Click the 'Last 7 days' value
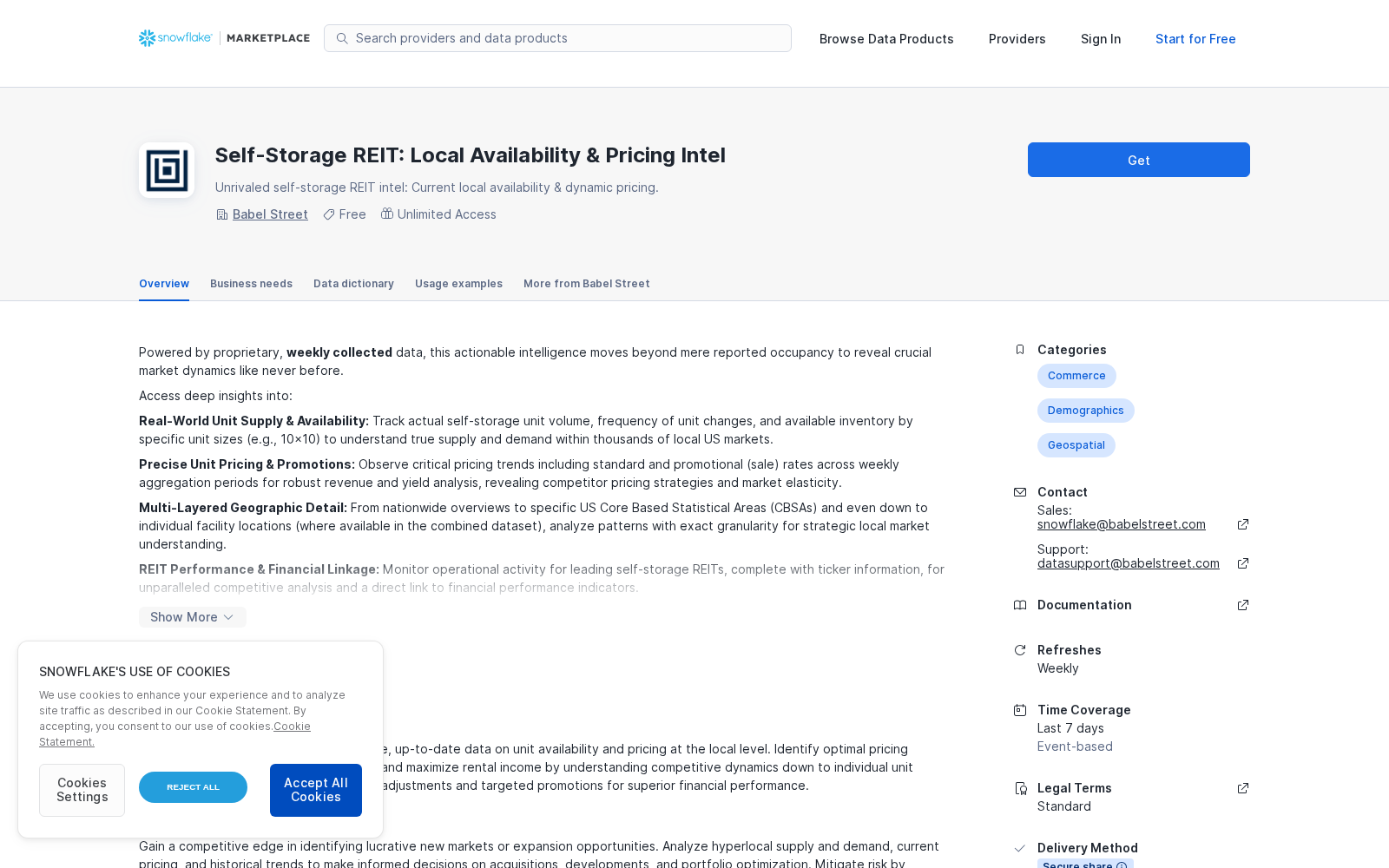The image size is (1389, 868). pos(1070,728)
